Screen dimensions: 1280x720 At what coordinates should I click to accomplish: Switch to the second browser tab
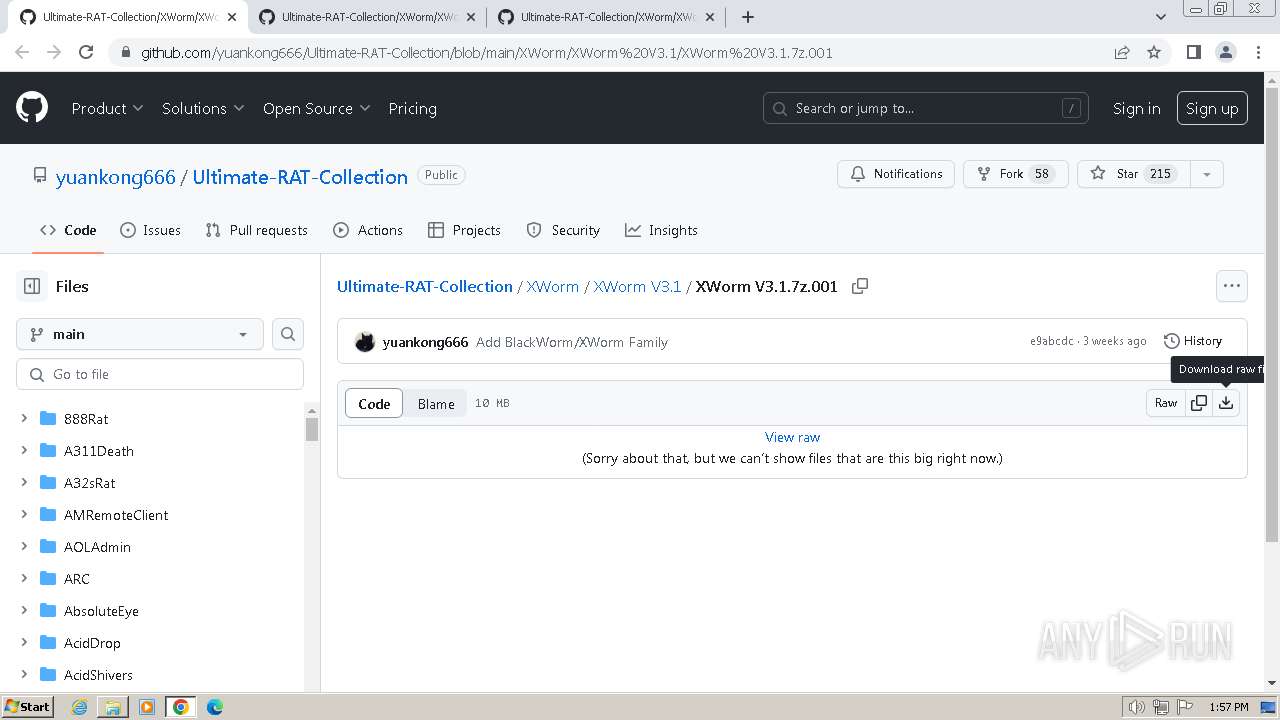(368, 17)
